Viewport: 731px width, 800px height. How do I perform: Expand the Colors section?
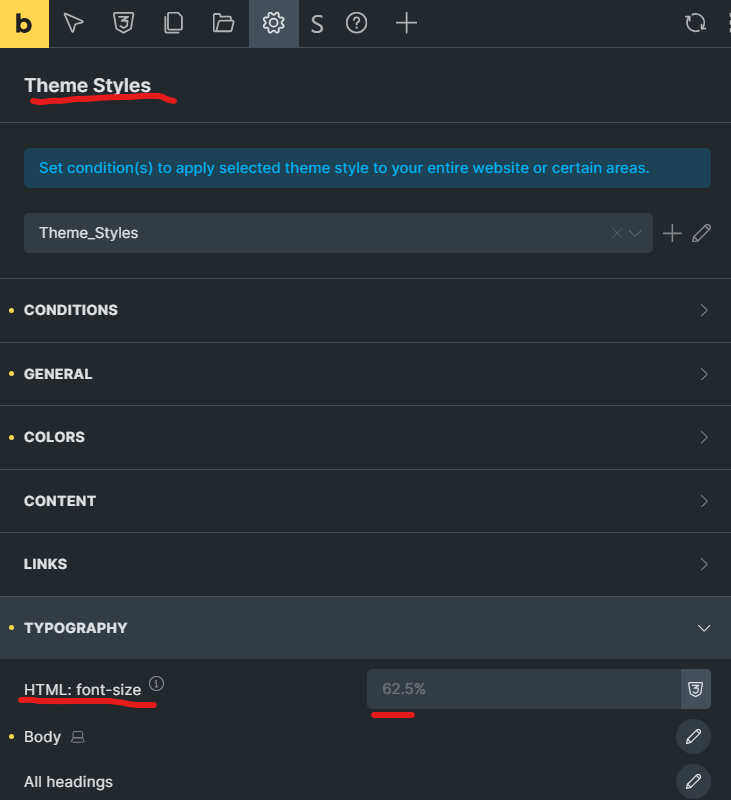(x=365, y=437)
